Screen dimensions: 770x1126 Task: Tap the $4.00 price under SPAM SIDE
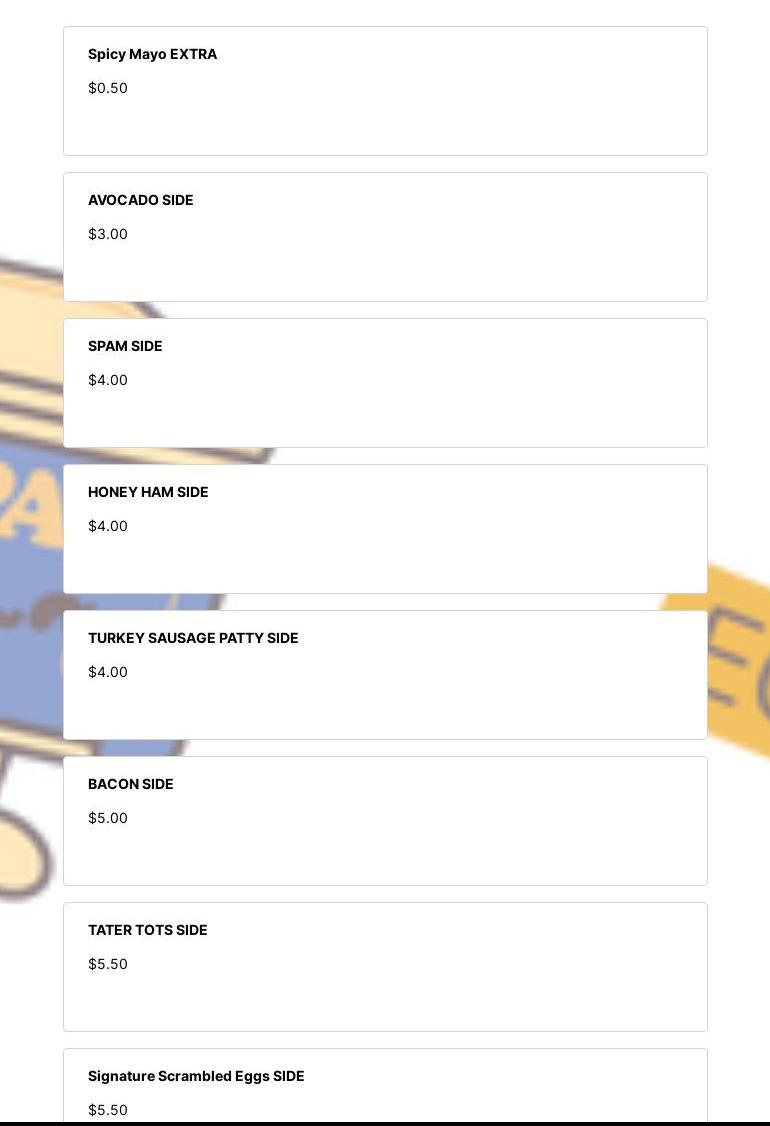(108, 381)
